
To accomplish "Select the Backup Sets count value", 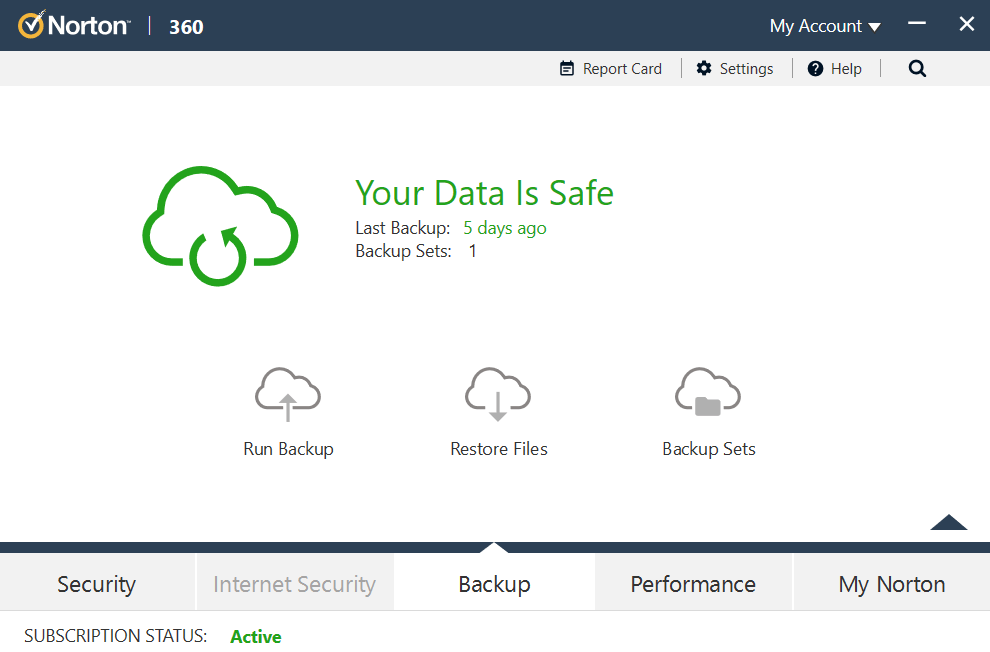I will click(472, 251).
